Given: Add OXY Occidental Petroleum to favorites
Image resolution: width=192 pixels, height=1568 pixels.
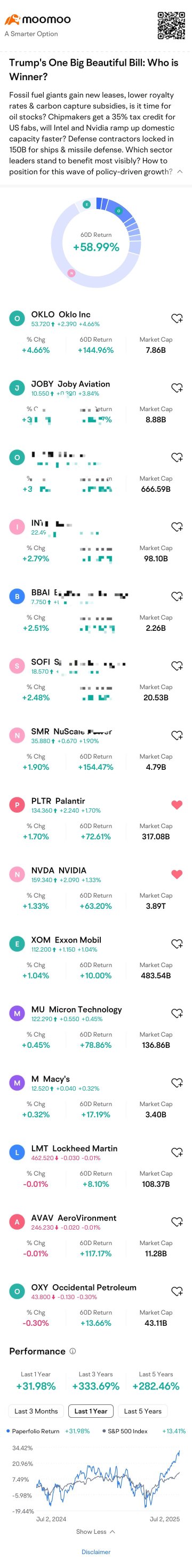Looking at the screenshot, I should (177, 1291).
